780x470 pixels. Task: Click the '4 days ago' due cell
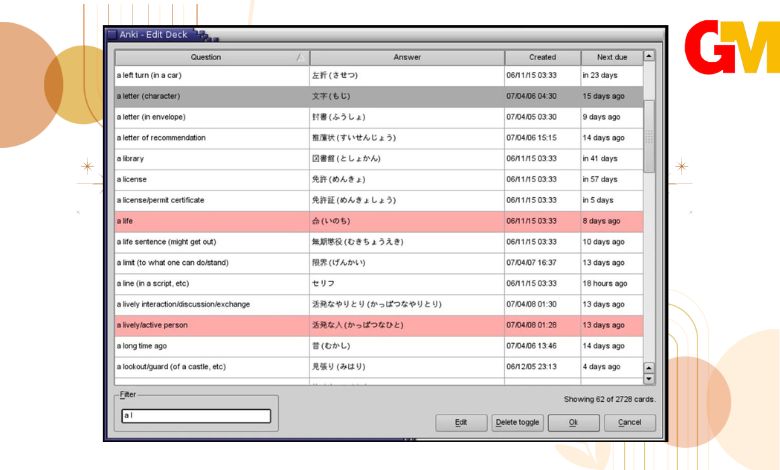[612, 367]
